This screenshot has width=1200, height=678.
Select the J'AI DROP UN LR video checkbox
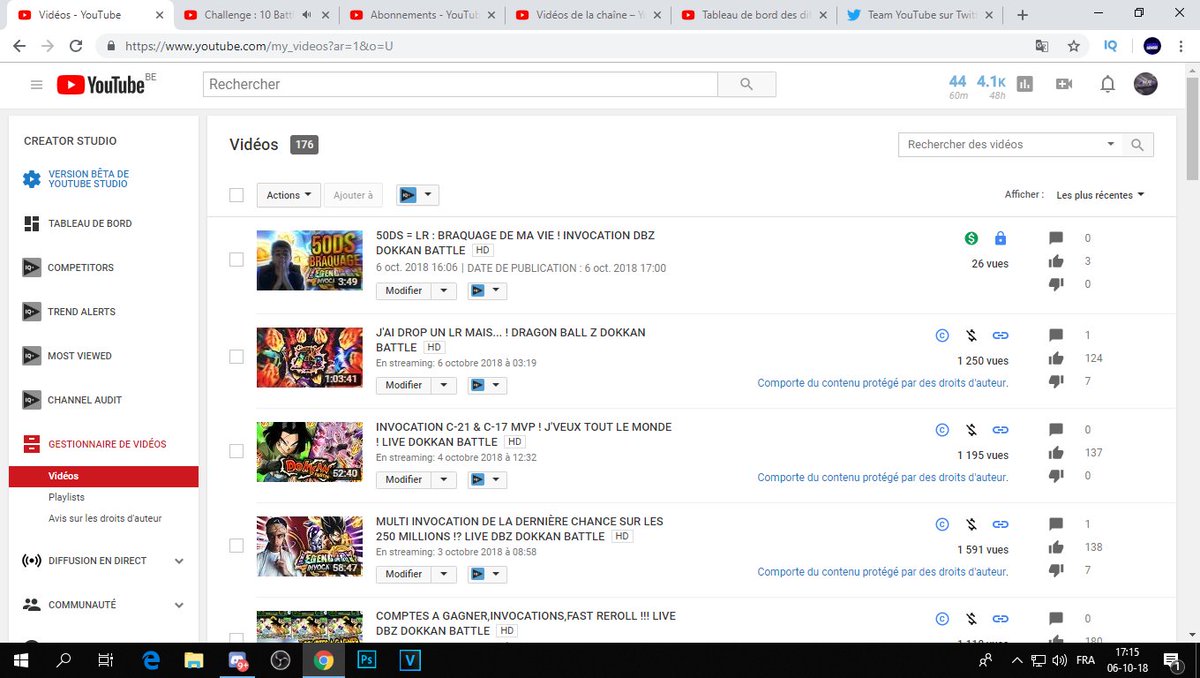236,356
